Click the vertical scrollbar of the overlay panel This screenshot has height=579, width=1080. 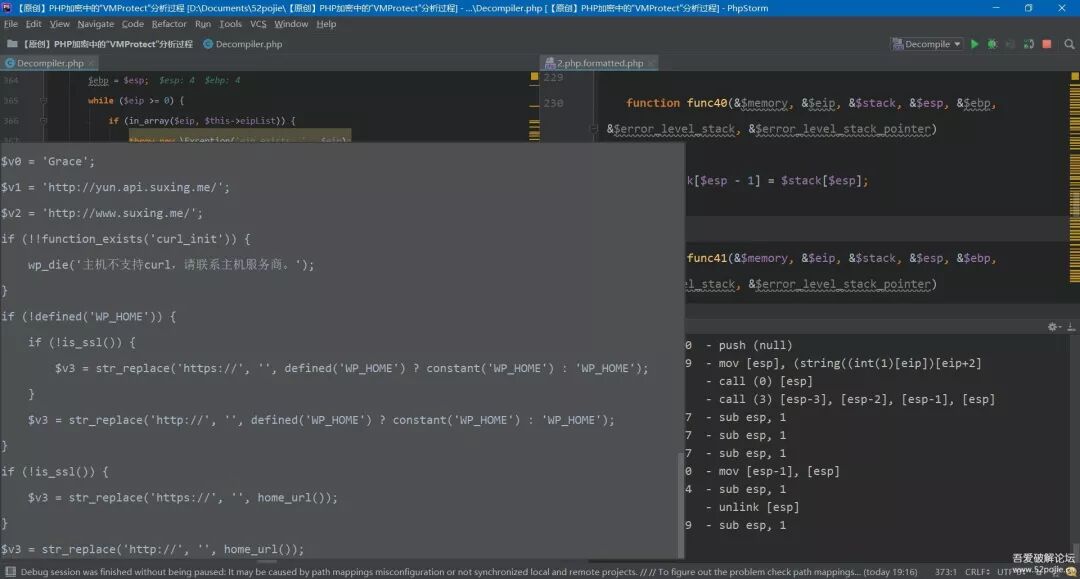point(681,505)
